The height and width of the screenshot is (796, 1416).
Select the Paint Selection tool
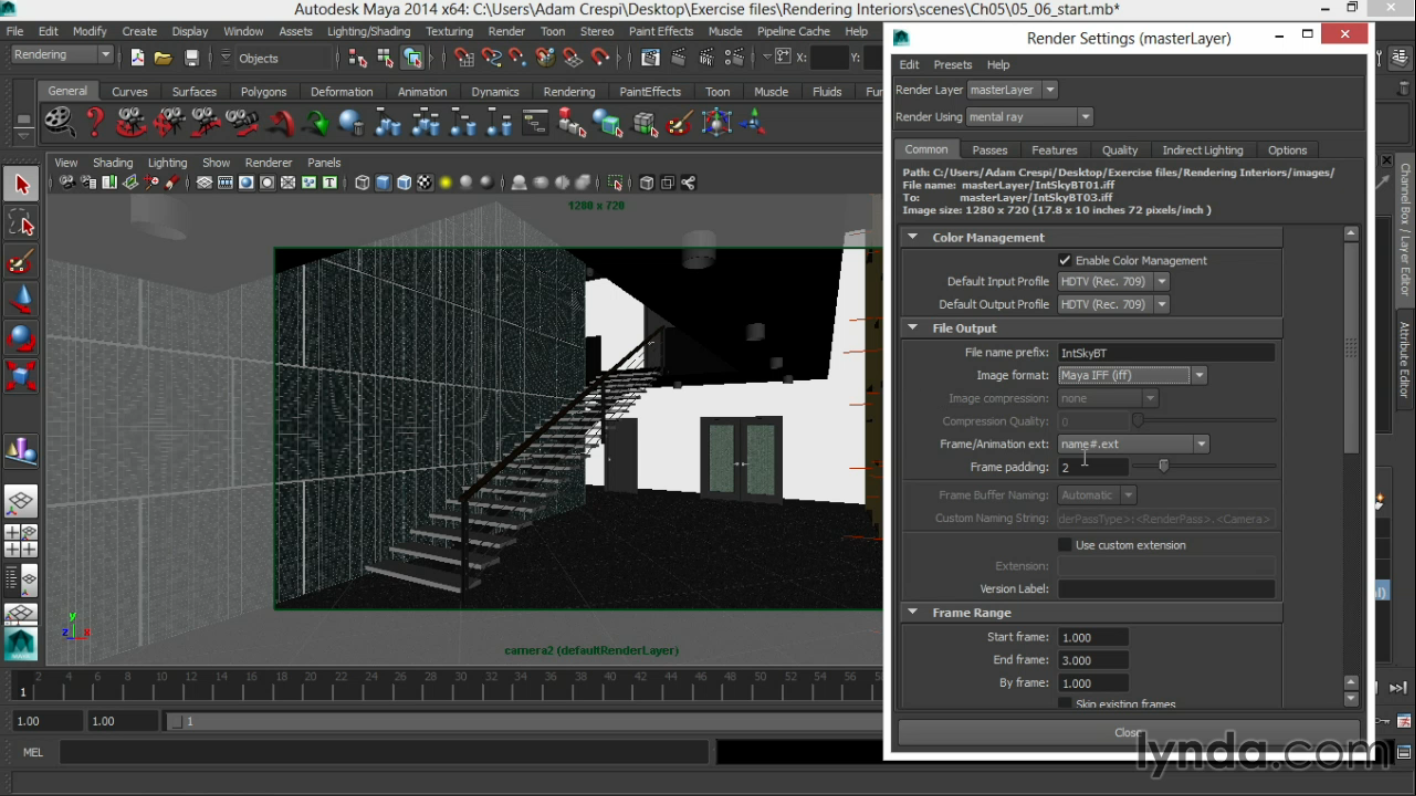pyautogui.click(x=21, y=262)
